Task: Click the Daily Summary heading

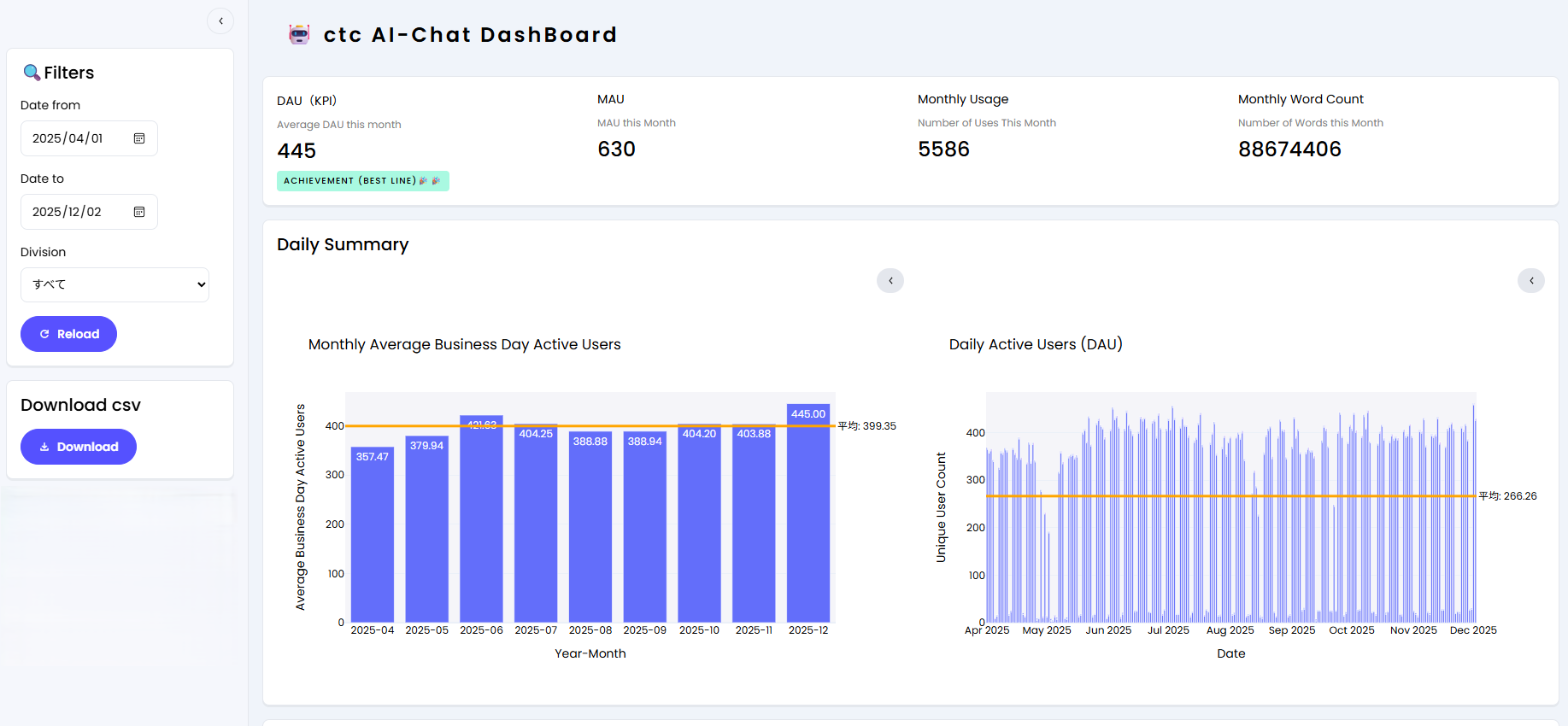Action: pos(343,244)
